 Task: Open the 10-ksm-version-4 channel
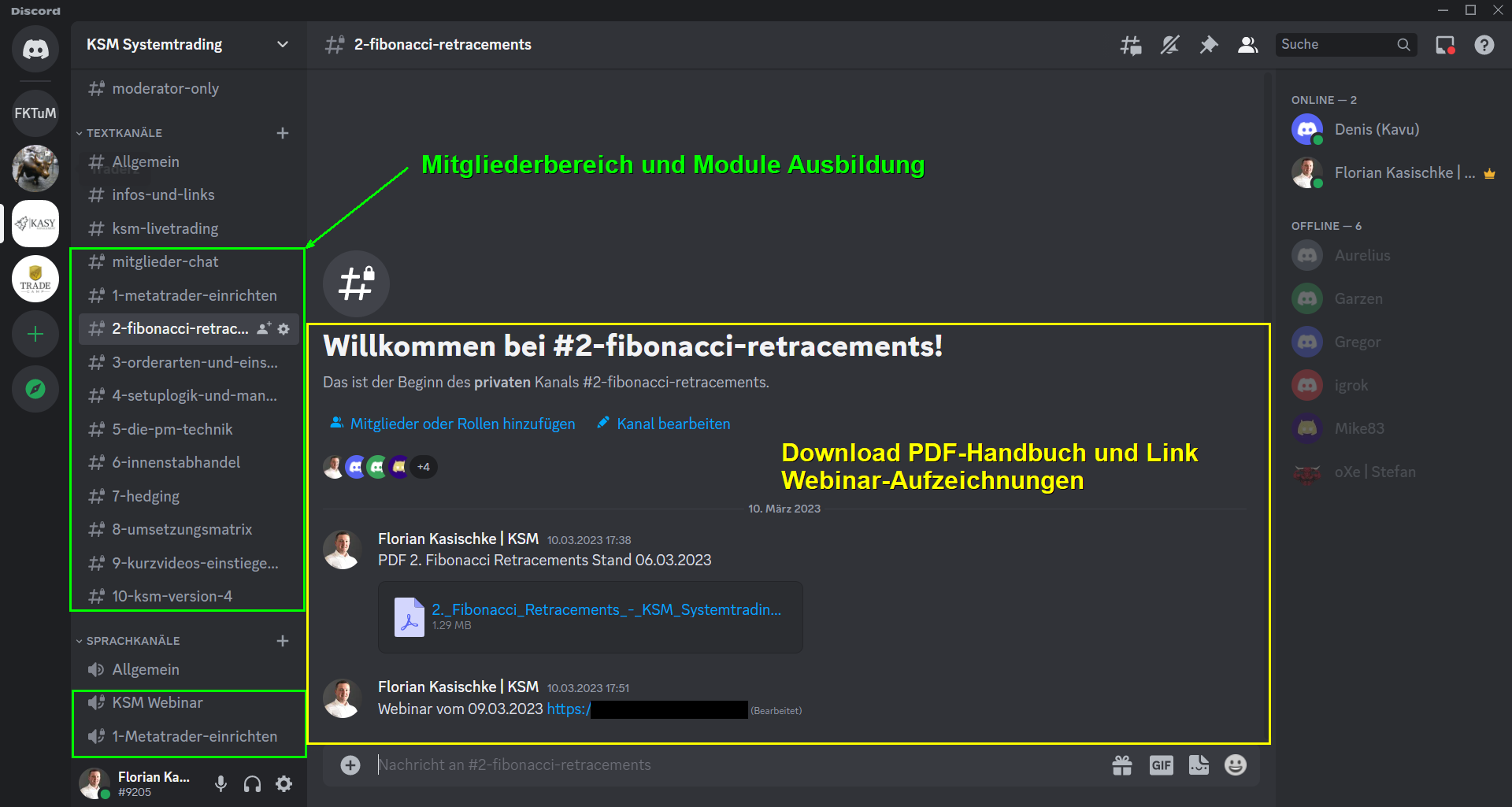pyautogui.click(x=188, y=596)
